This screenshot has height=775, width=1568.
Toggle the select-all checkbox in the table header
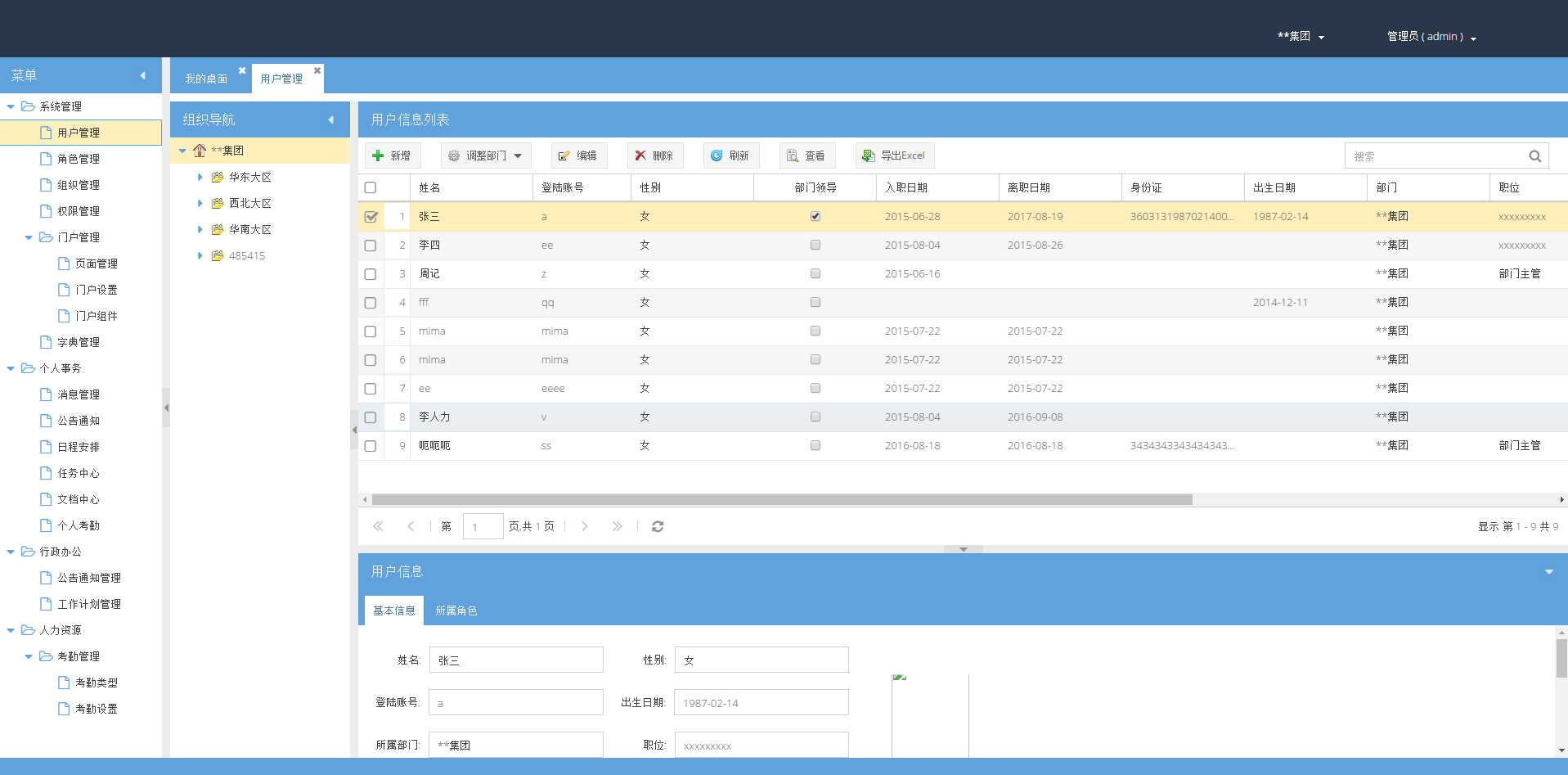371,187
